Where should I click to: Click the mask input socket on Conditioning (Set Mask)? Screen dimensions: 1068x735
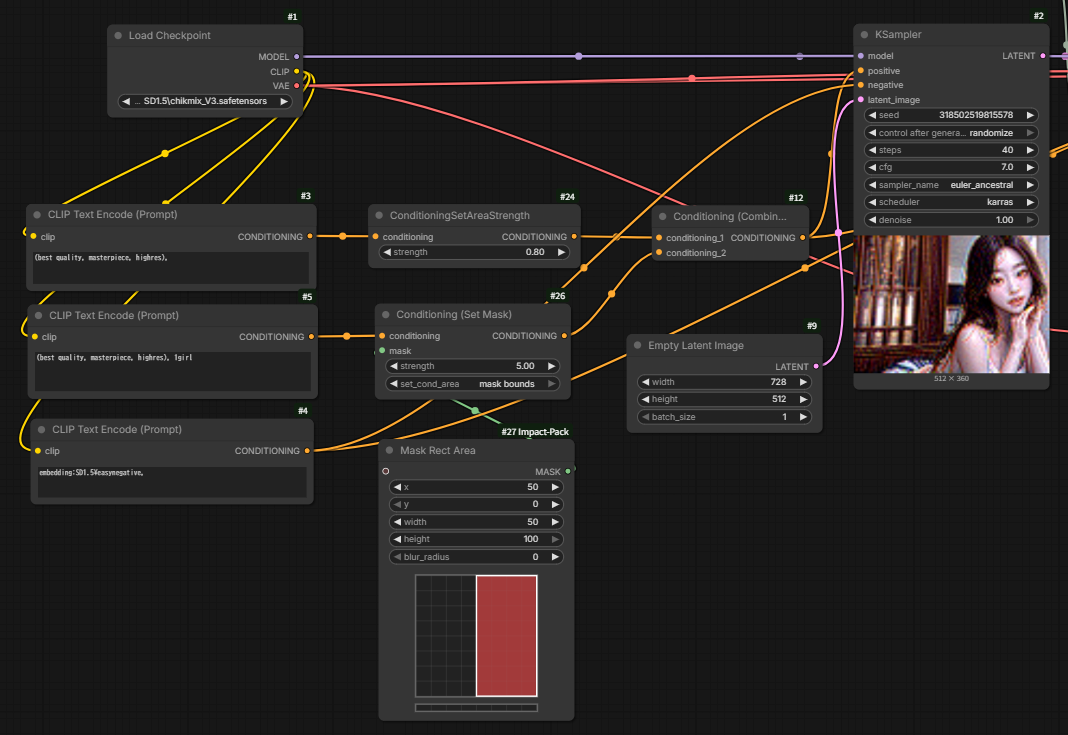[x=382, y=351]
